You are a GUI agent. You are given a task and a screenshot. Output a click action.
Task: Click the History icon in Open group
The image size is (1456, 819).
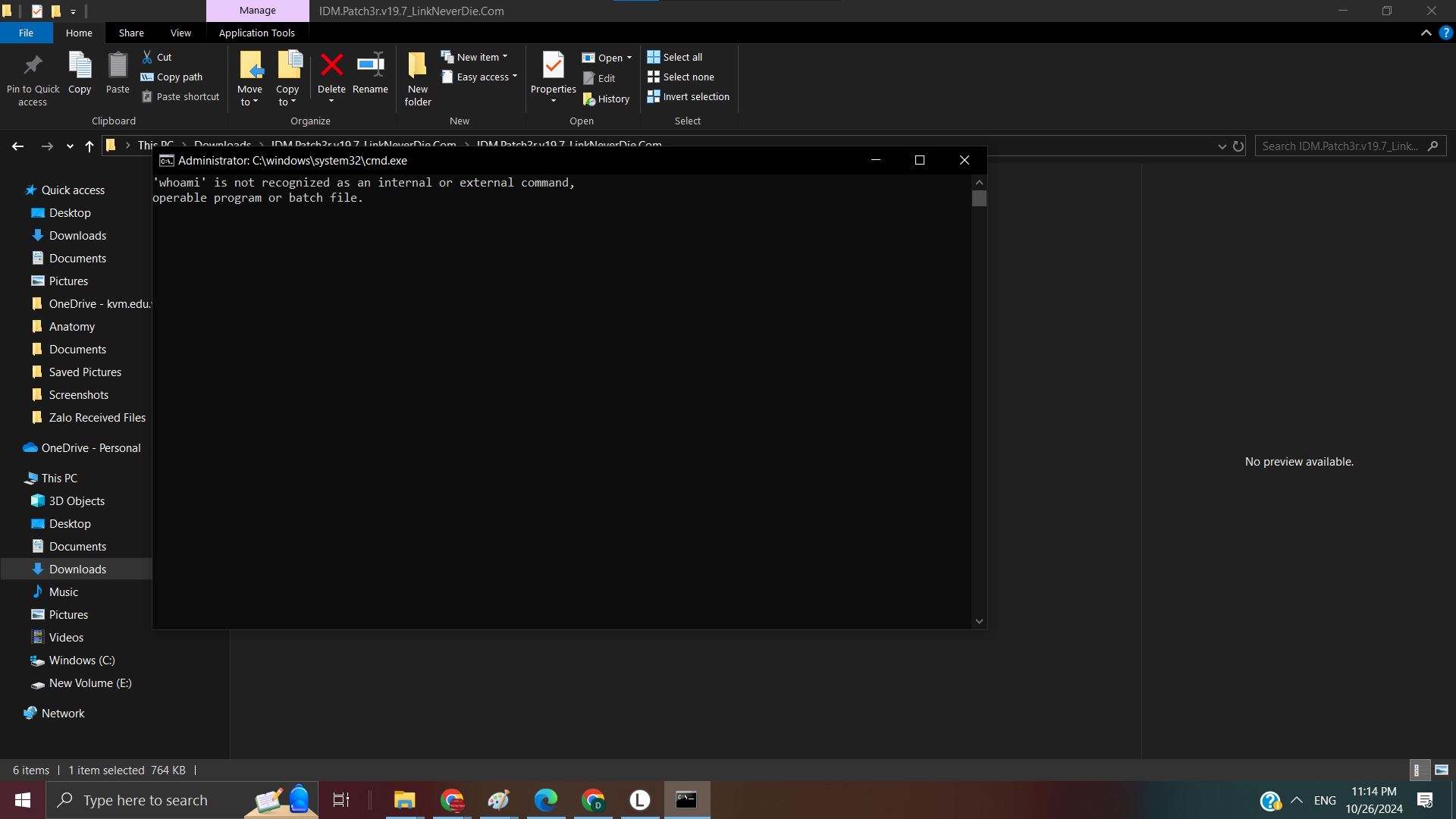(x=589, y=99)
